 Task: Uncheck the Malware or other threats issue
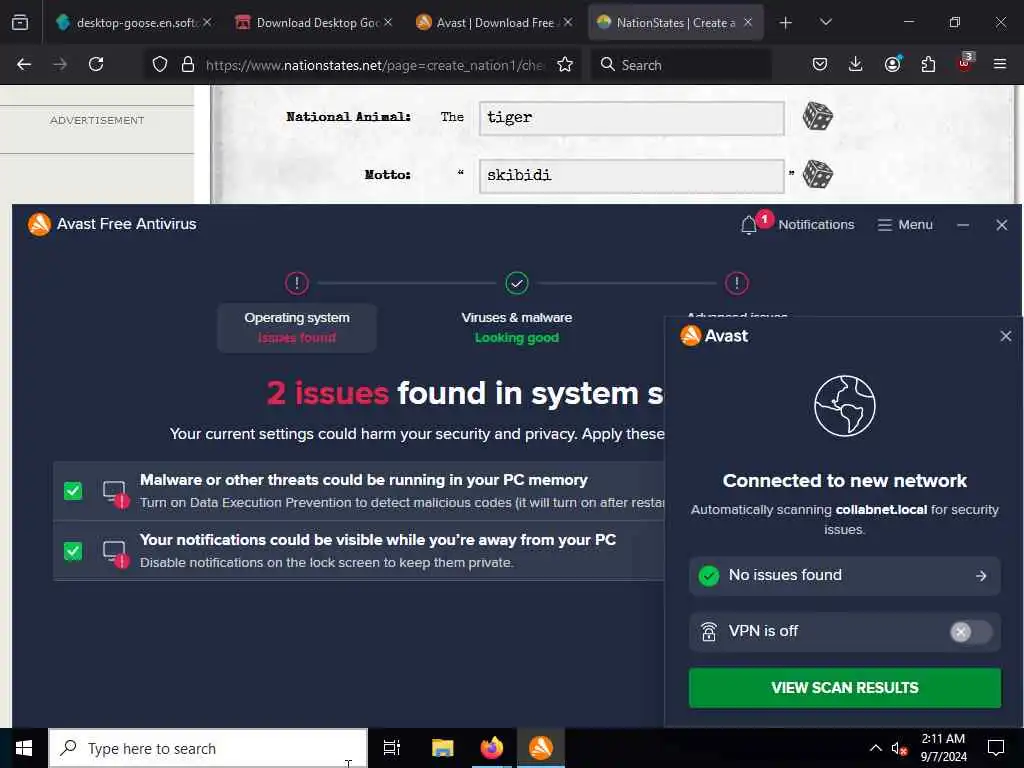pos(73,491)
